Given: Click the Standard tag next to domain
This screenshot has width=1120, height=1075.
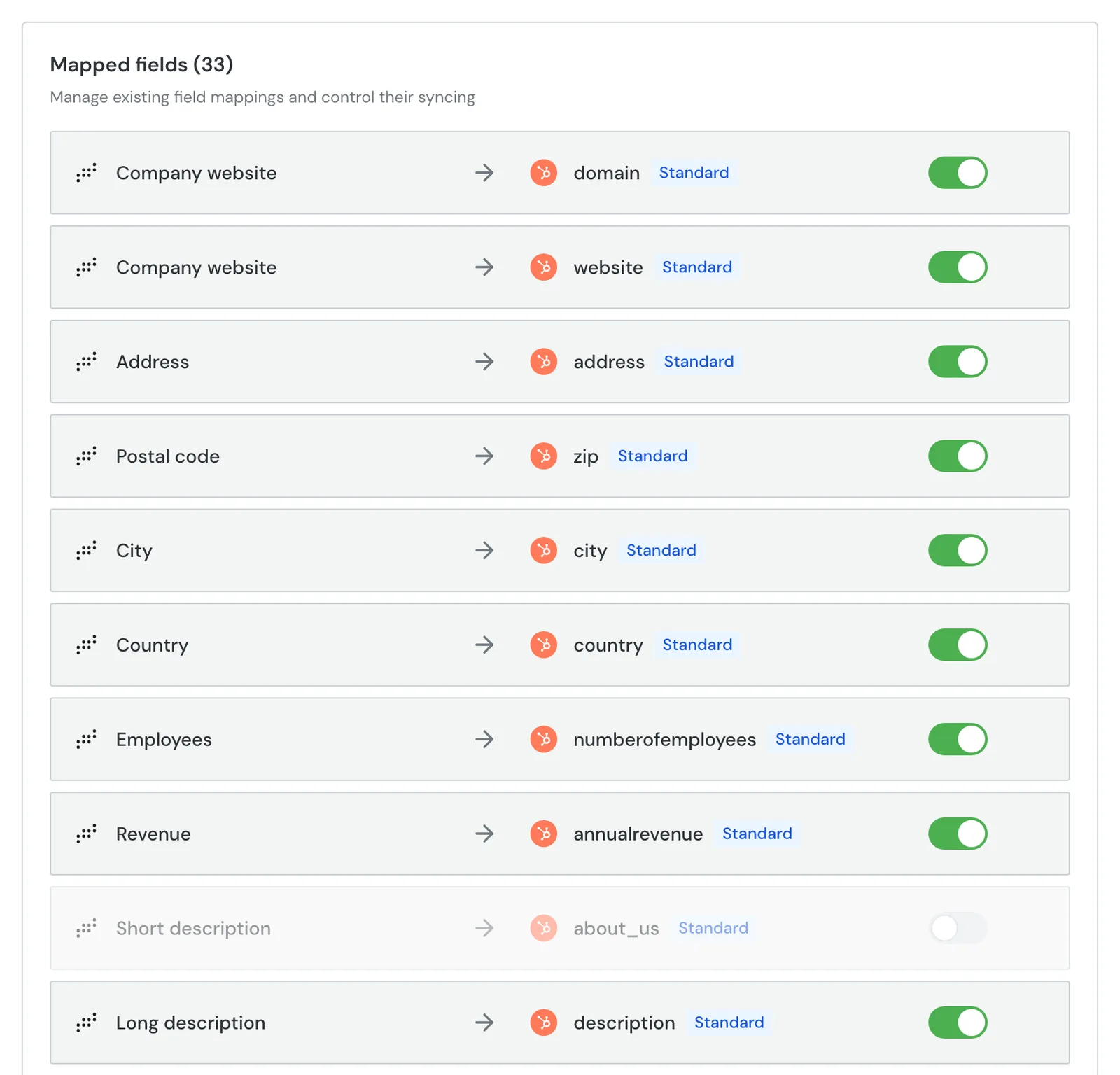Looking at the screenshot, I should click(694, 173).
